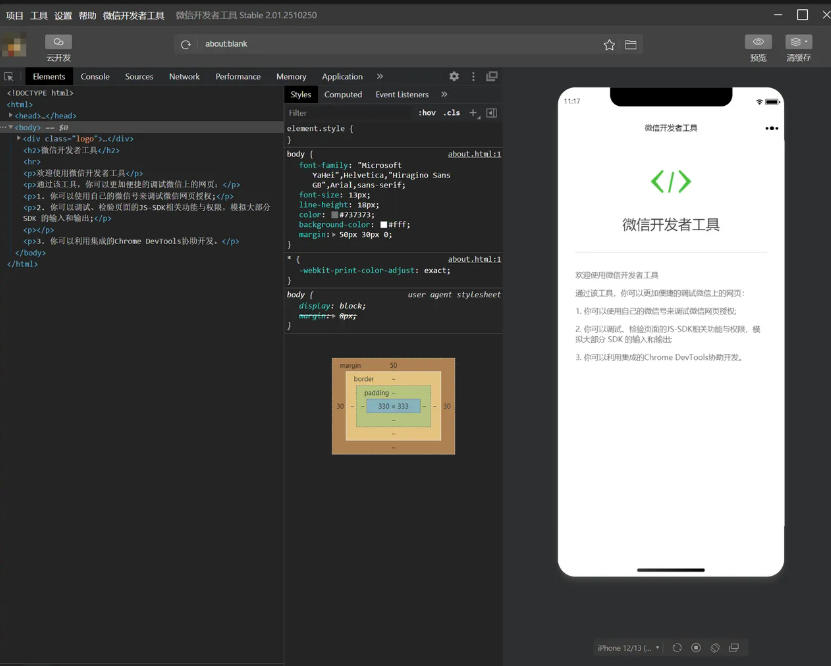Switch to the Sources tab
The image size is (831, 666).
click(x=139, y=77)
